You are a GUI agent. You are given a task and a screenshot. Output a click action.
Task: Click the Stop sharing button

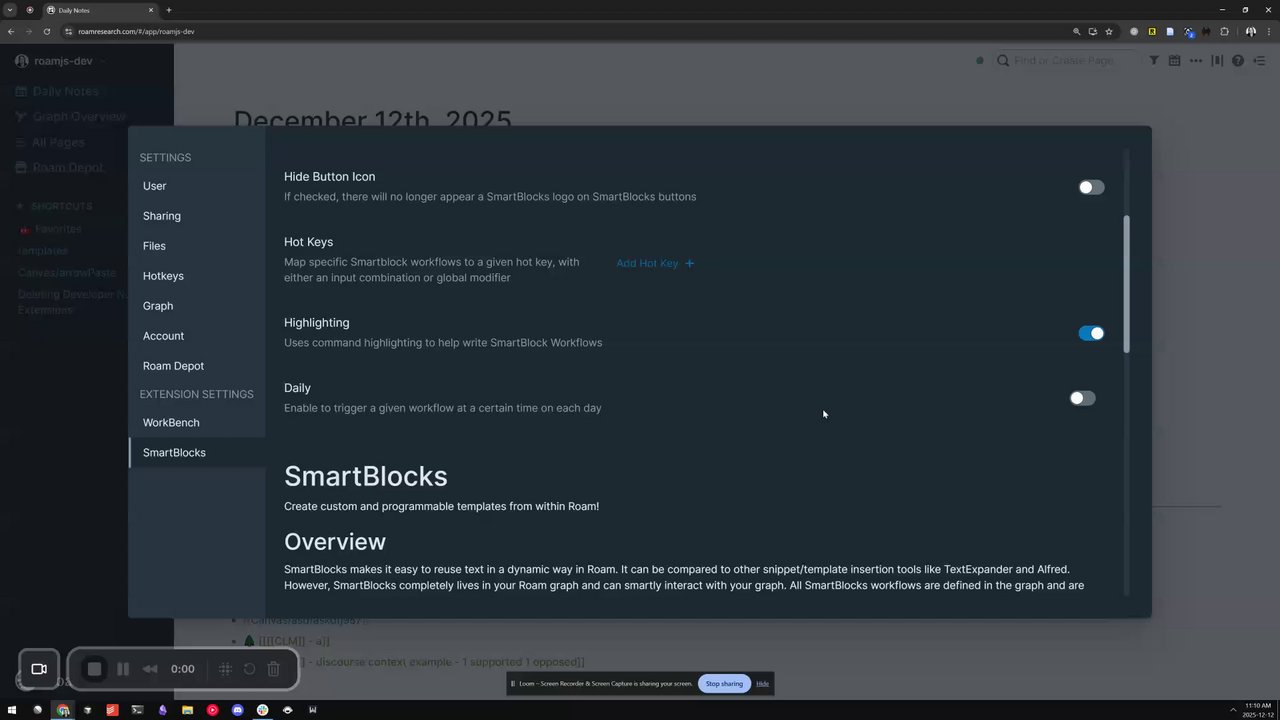coord(724,684)
